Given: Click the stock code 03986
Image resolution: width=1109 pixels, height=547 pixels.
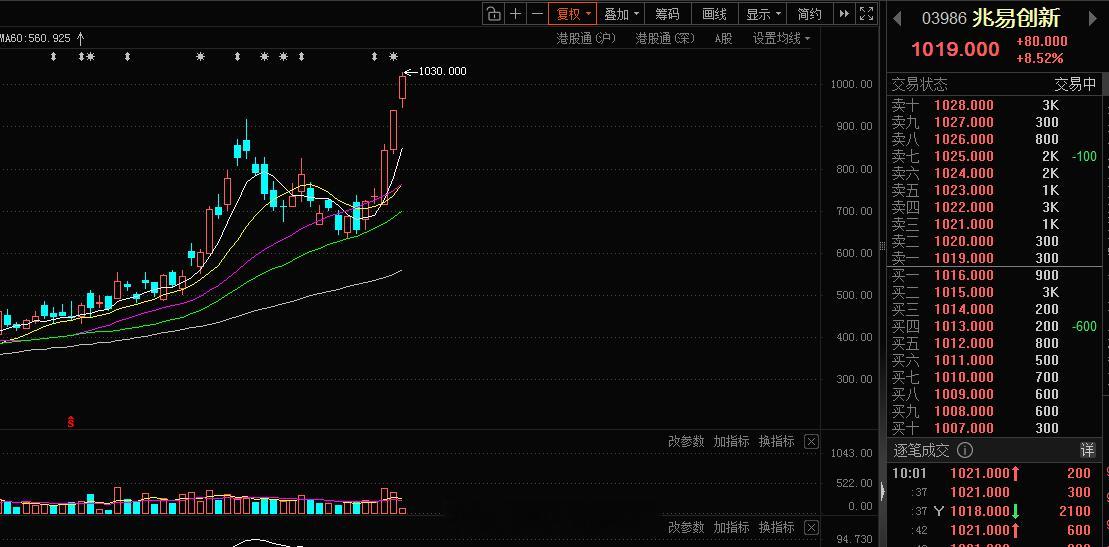Looking at the screenshot, I should [943, 19].
